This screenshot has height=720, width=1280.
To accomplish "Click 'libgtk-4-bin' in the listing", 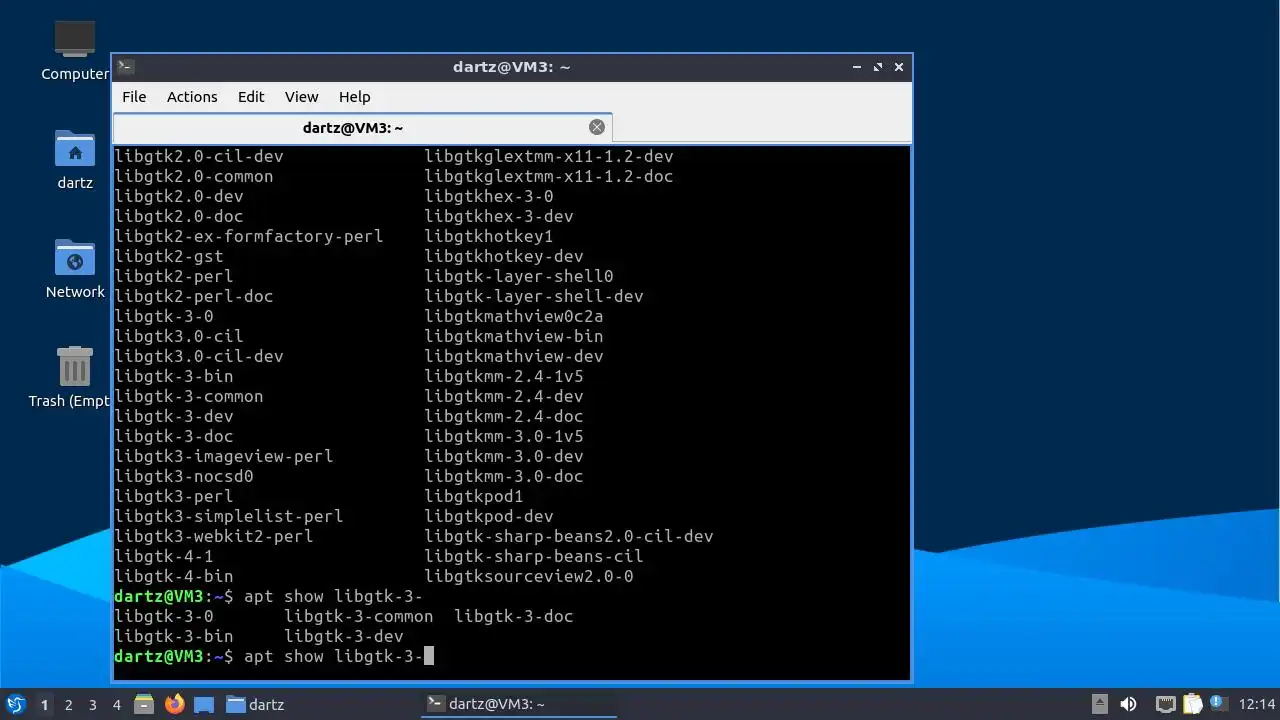I will click(x=174, y=576).
